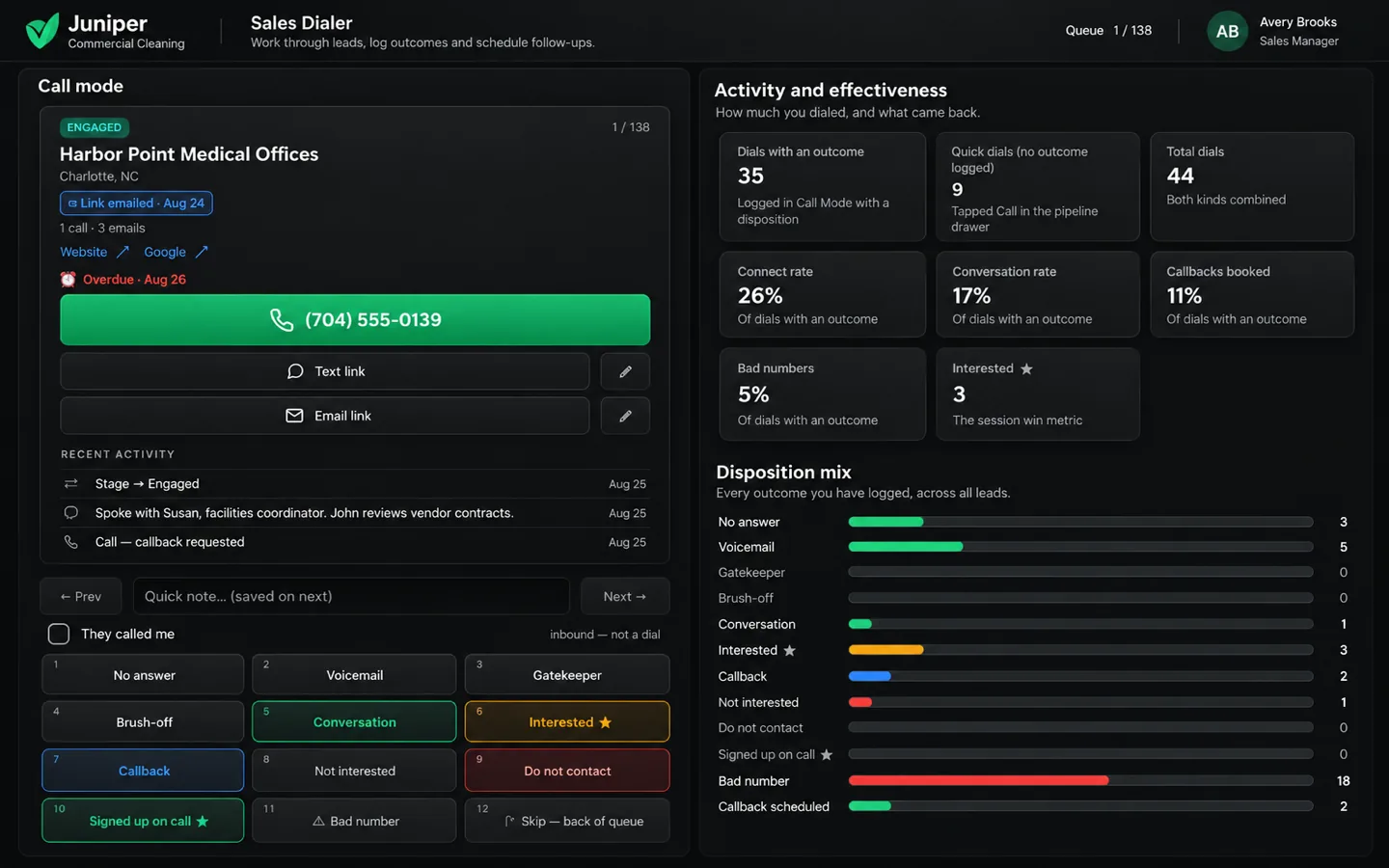Viewport: 1389px width, 868px height.
Task: Focus the Quick note input field
Action: click(351, 596)
